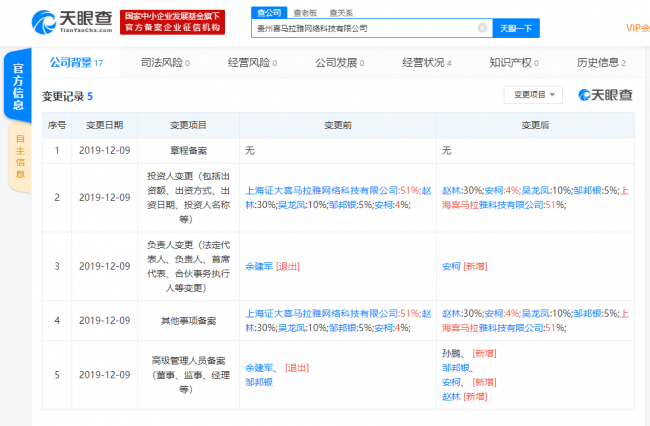Select the 查老板 search tab
Viewport: 650px width, 426px height.
(305, 13)
